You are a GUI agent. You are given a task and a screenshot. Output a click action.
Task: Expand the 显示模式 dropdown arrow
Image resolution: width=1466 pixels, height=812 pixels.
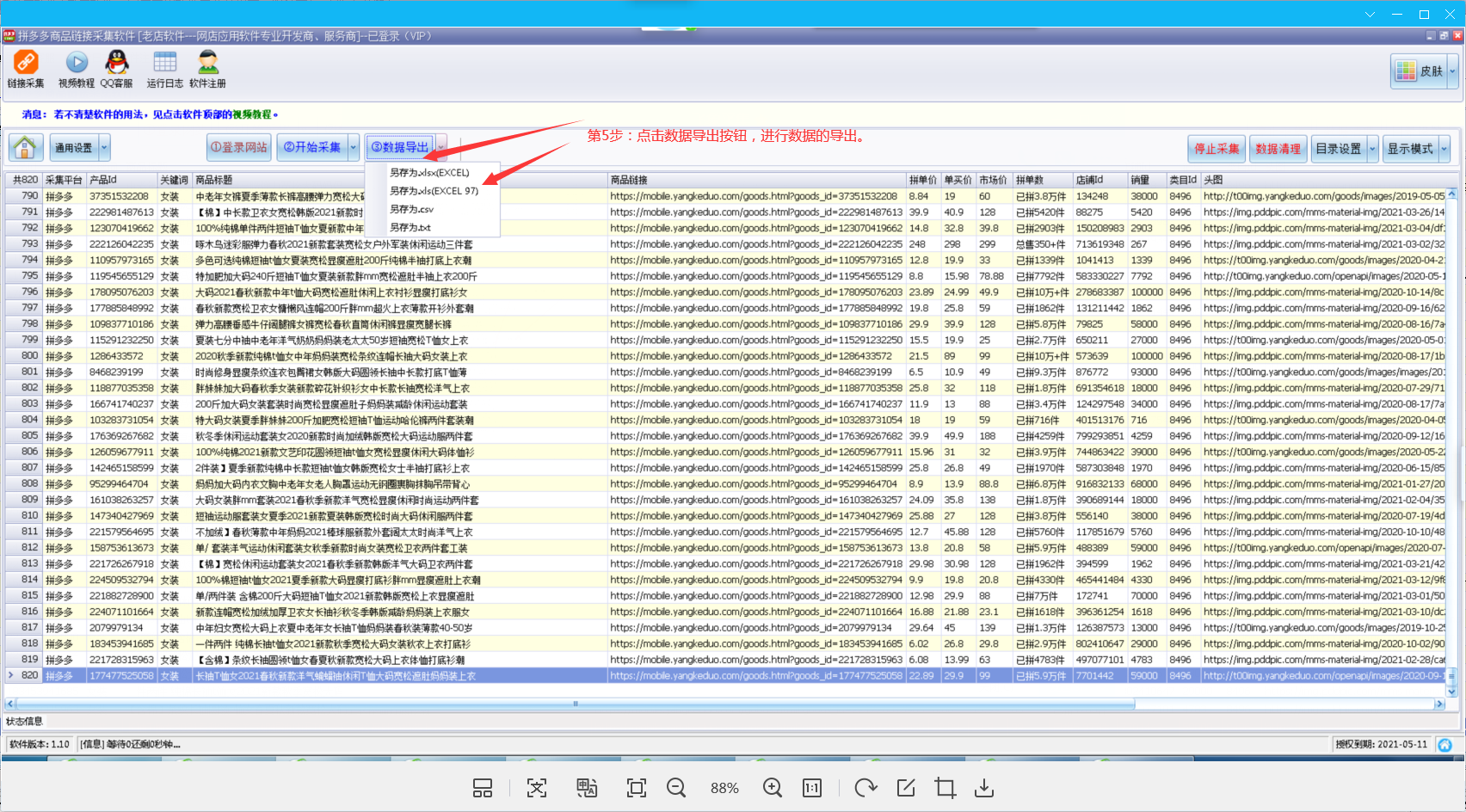(x=1444, y=148)
